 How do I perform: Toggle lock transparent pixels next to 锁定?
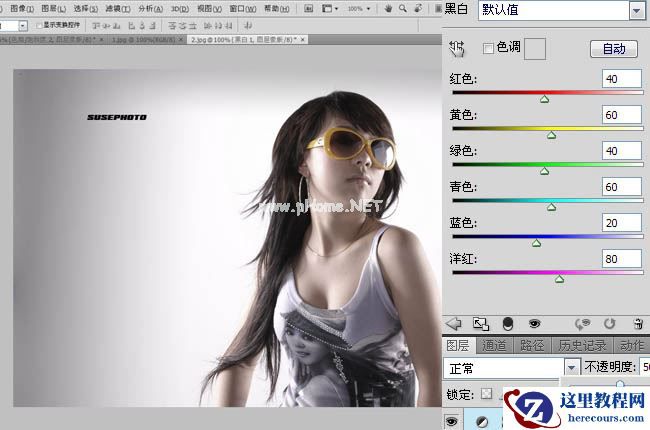[487, 394]
